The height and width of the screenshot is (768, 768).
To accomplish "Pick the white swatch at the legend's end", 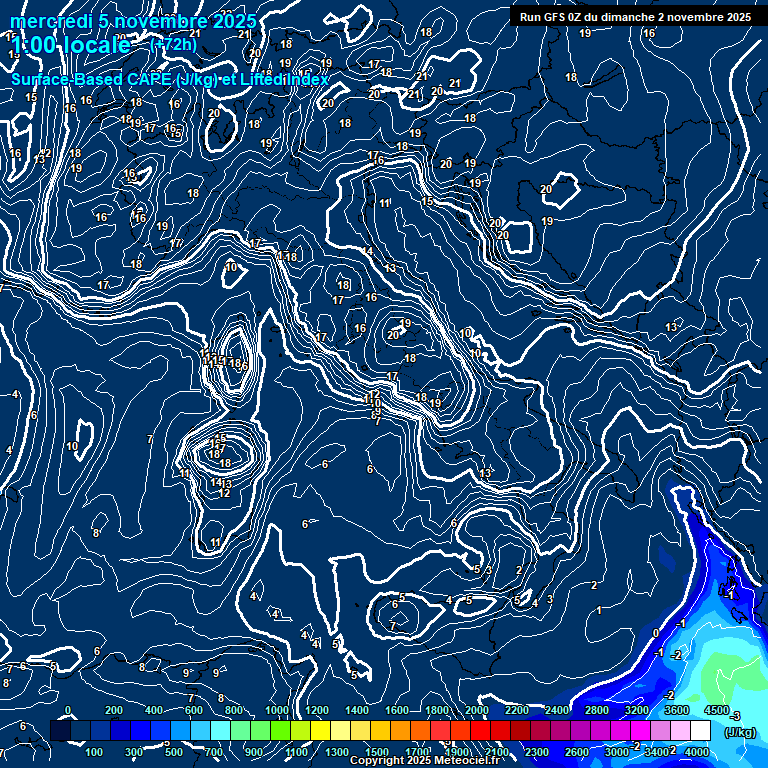I will (x=700, y=730).
